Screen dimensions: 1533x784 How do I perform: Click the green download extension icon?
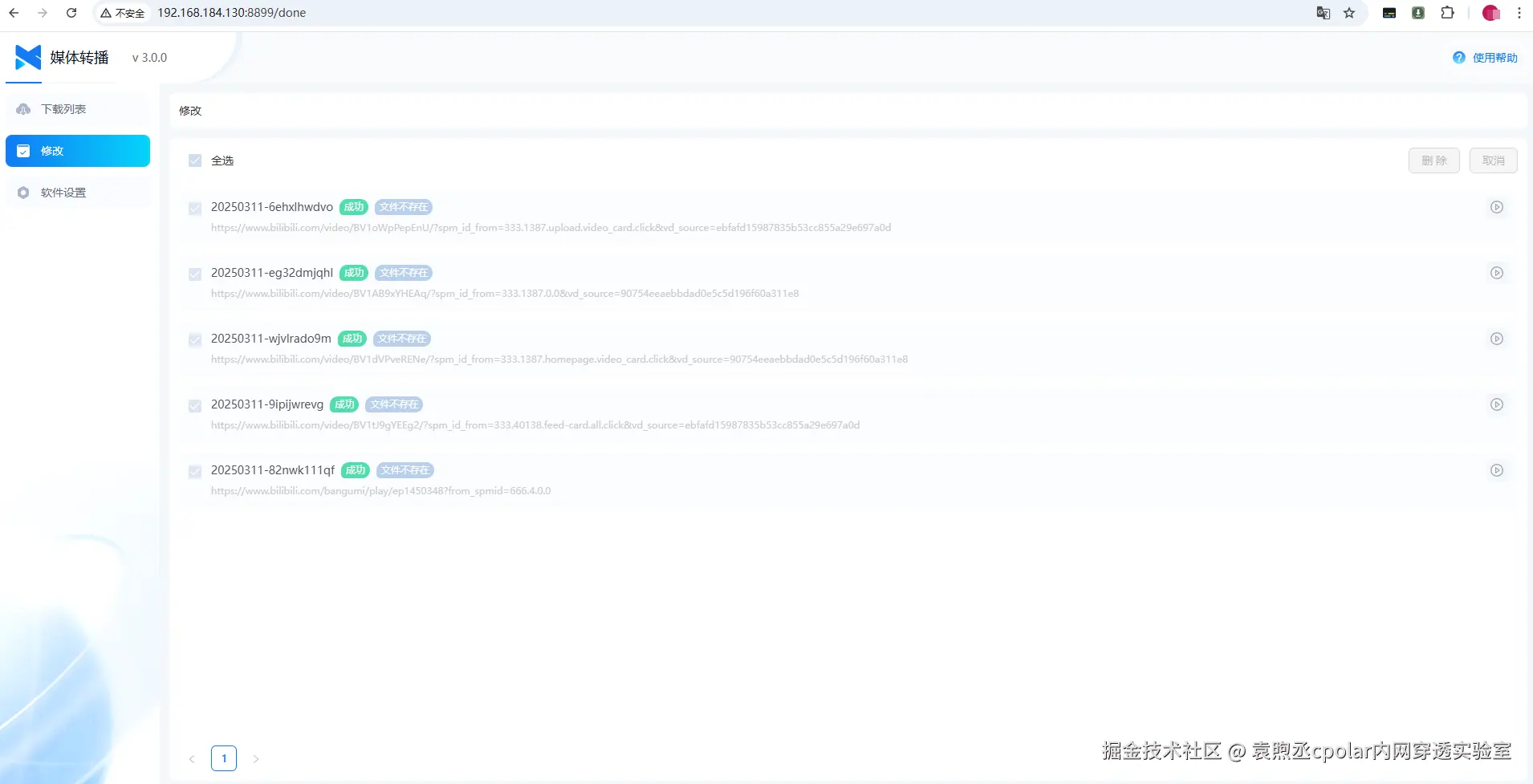1418,13
